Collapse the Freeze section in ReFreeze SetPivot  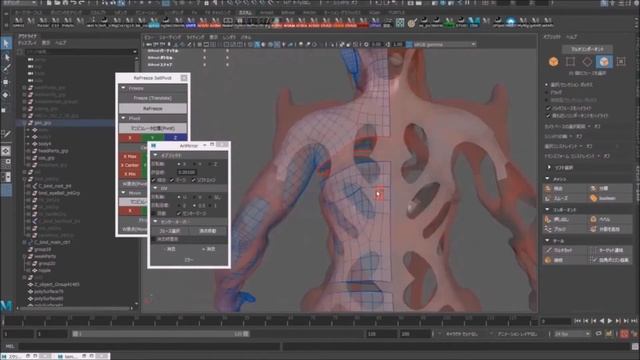pyautogui.click(x=123, y=88)
